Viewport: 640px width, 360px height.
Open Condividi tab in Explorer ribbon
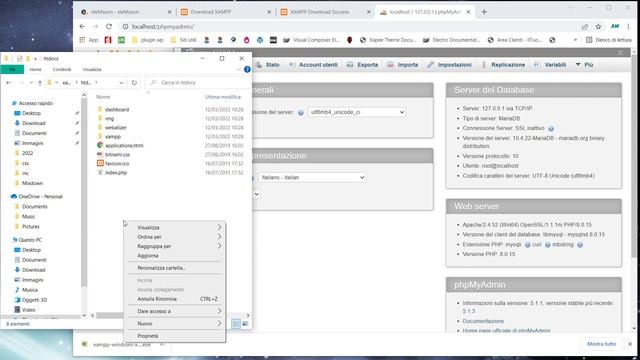62,69
